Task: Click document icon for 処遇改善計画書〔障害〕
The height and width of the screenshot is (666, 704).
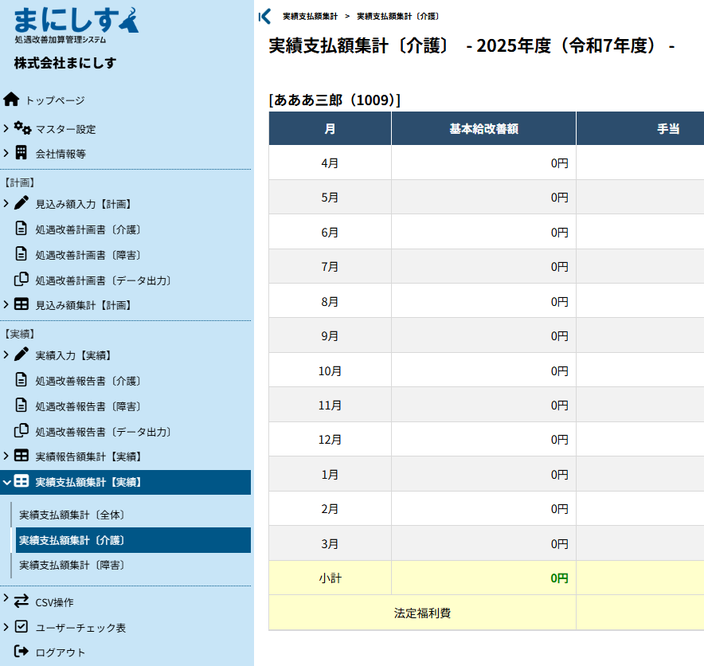Action: (21, 254)
